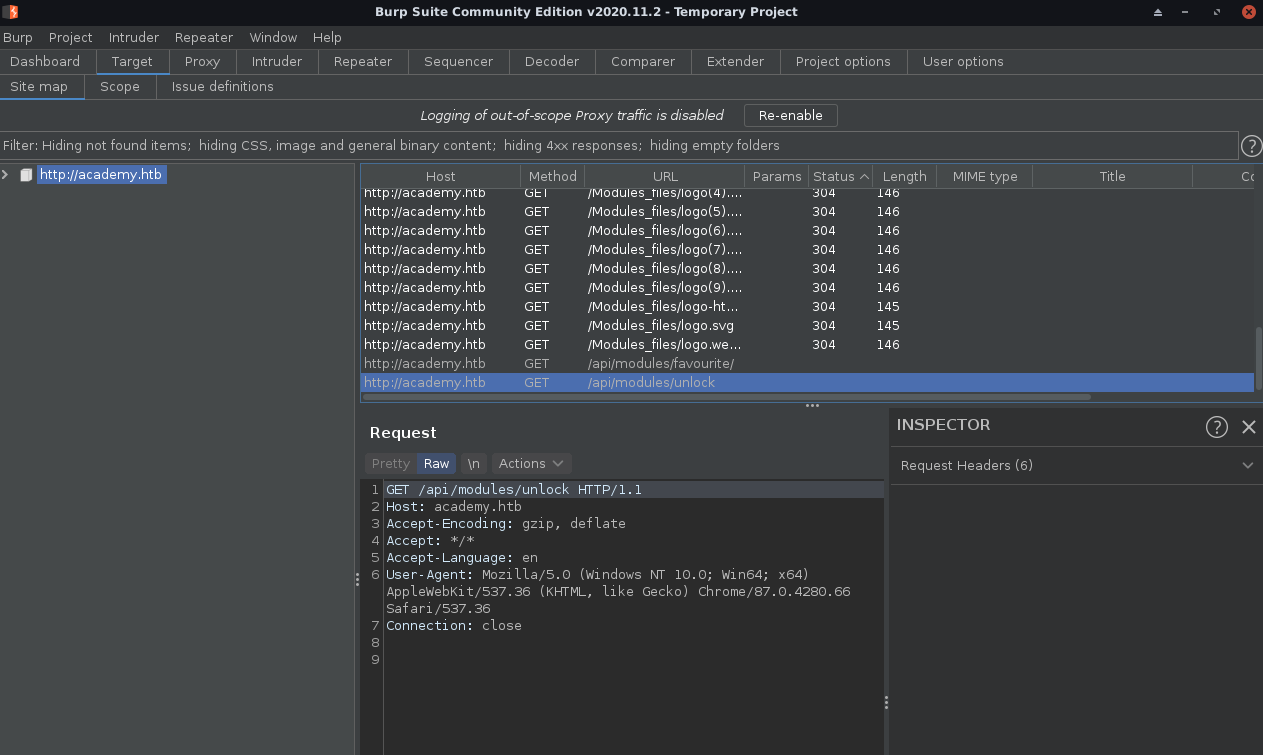Open the Scope sub-tab
Image resolution: width=1263 pixels, height=755 pixels.
(120, 86)
